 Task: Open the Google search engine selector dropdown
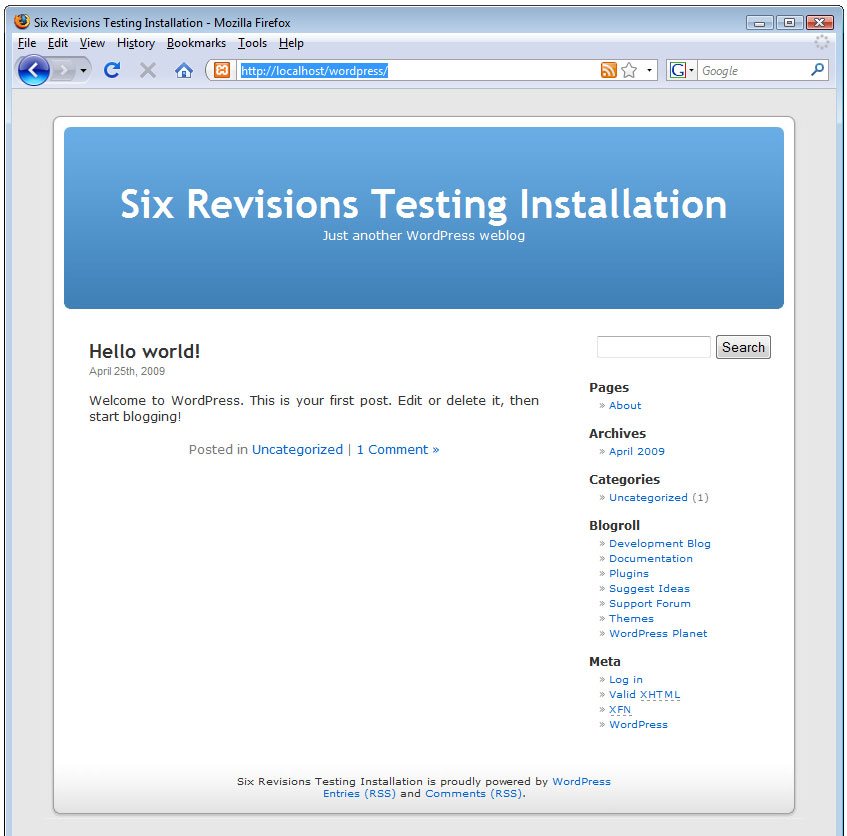pyautogui.click(x=683, y=70)
